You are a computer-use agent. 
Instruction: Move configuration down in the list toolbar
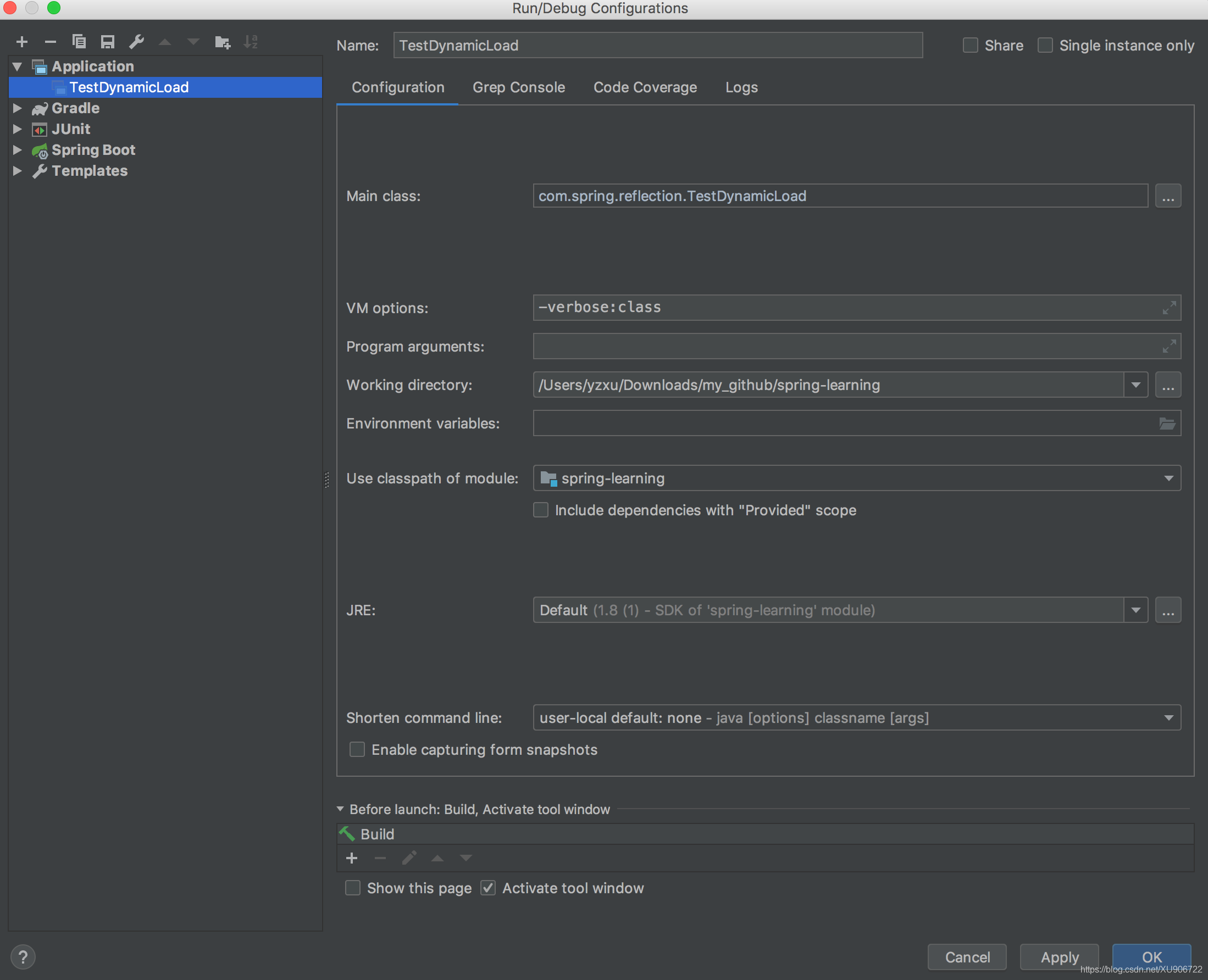pyautogui.click(x=193, y=42)
